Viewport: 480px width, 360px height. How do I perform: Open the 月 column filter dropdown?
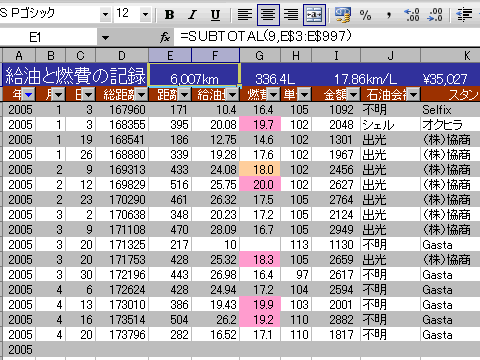[59, 95]
